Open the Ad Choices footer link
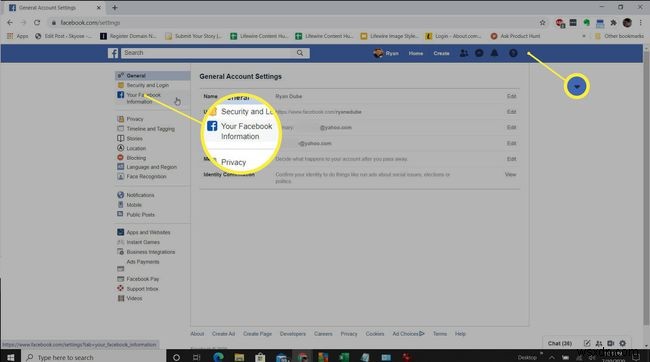 coord(408,333)
